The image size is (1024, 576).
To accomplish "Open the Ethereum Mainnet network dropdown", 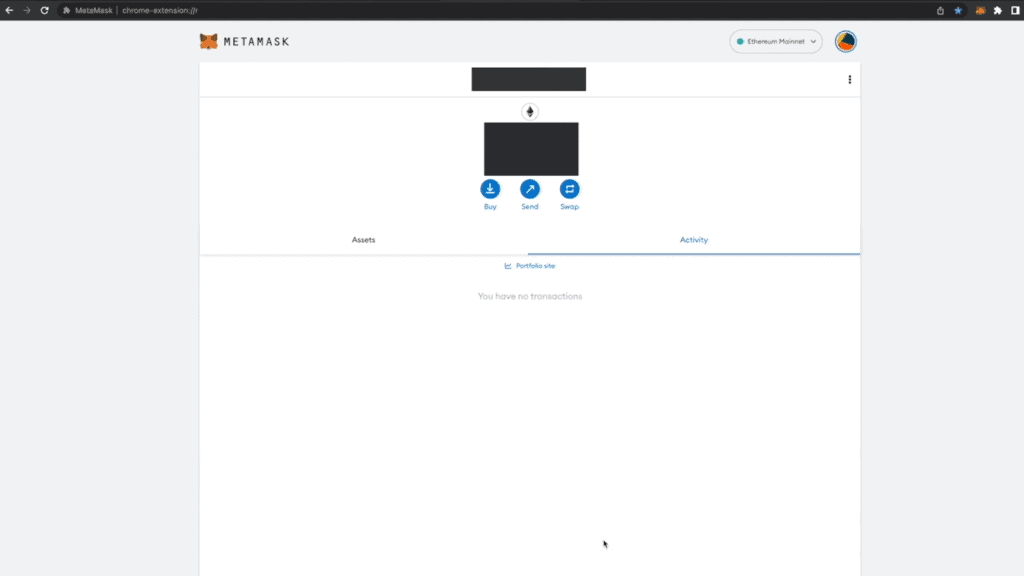I will (812, 42).
